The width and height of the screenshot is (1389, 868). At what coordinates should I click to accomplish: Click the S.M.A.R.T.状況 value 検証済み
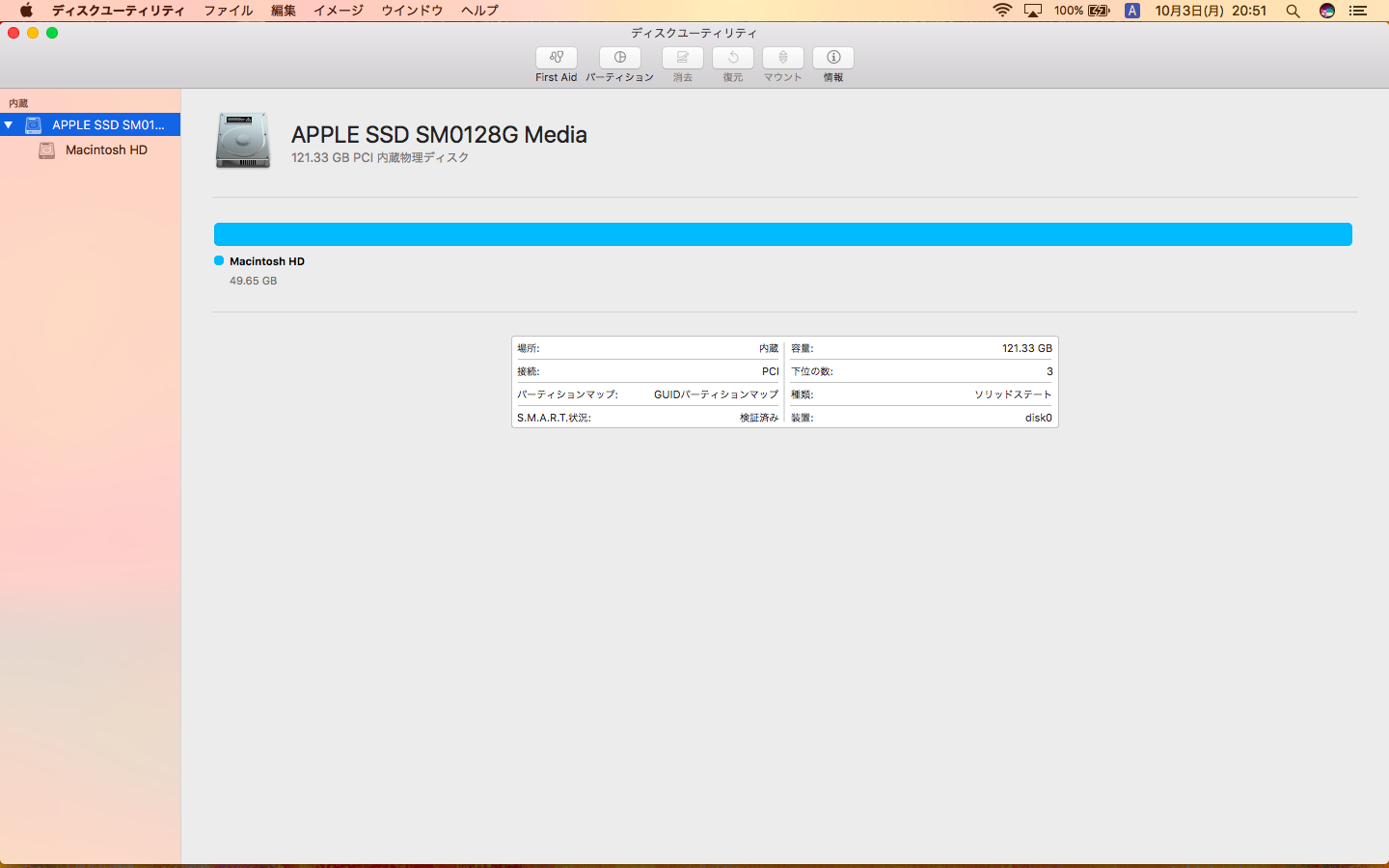click(x=759, y=418)
